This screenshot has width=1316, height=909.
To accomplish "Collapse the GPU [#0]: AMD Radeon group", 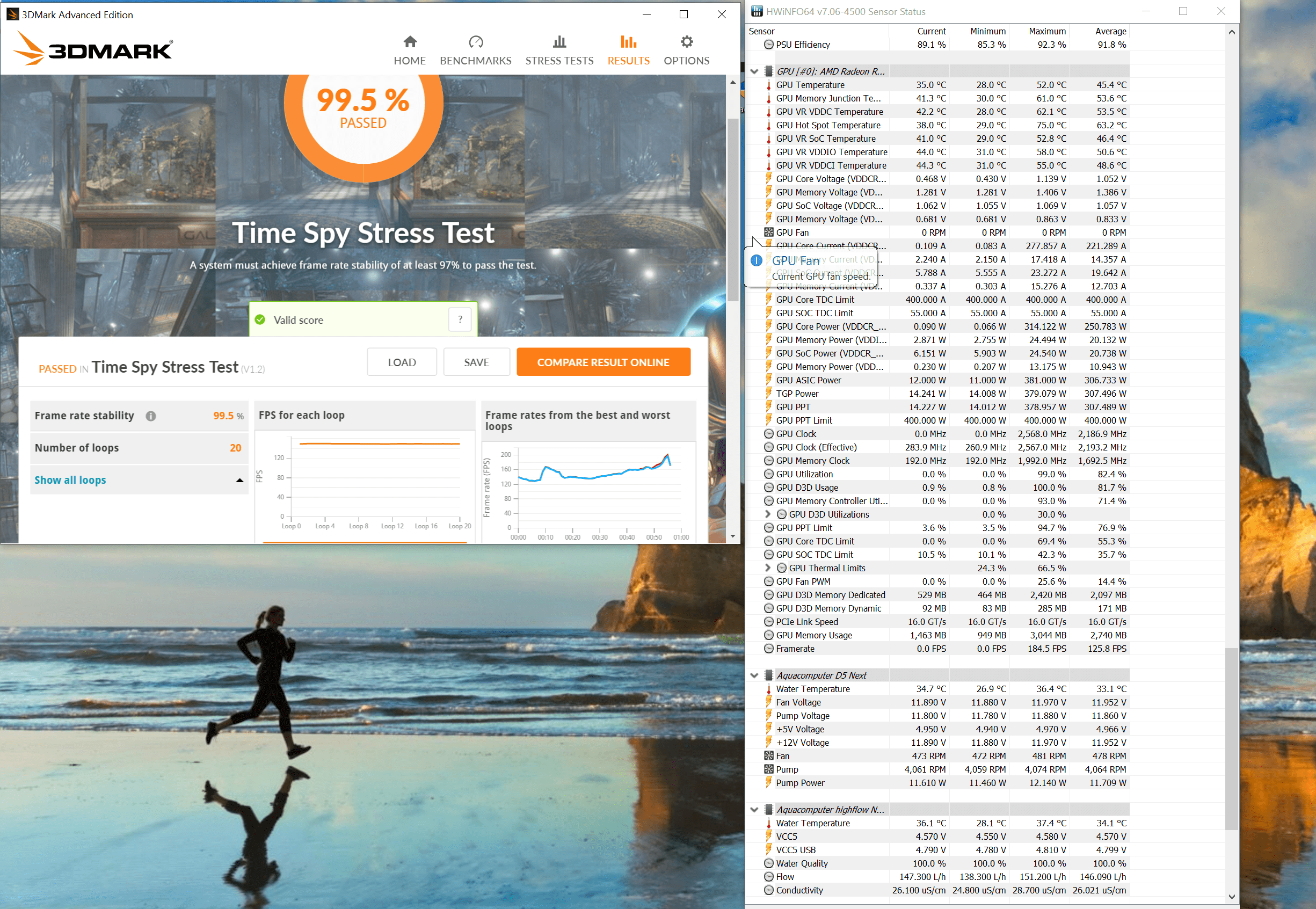I will [754, 71].
